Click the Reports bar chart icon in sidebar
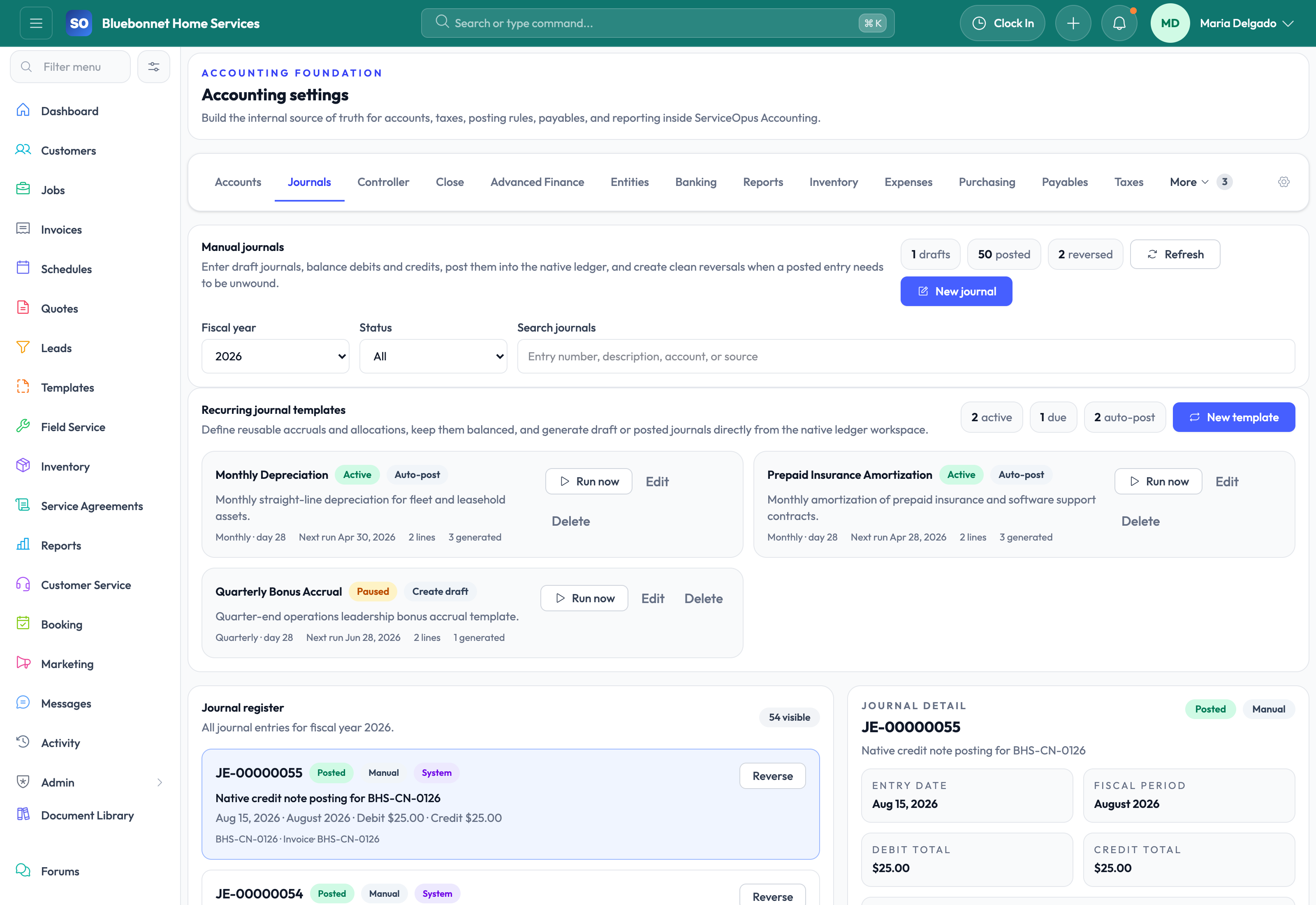This screenshot has height=905, width=1316. tap(23, 545)
